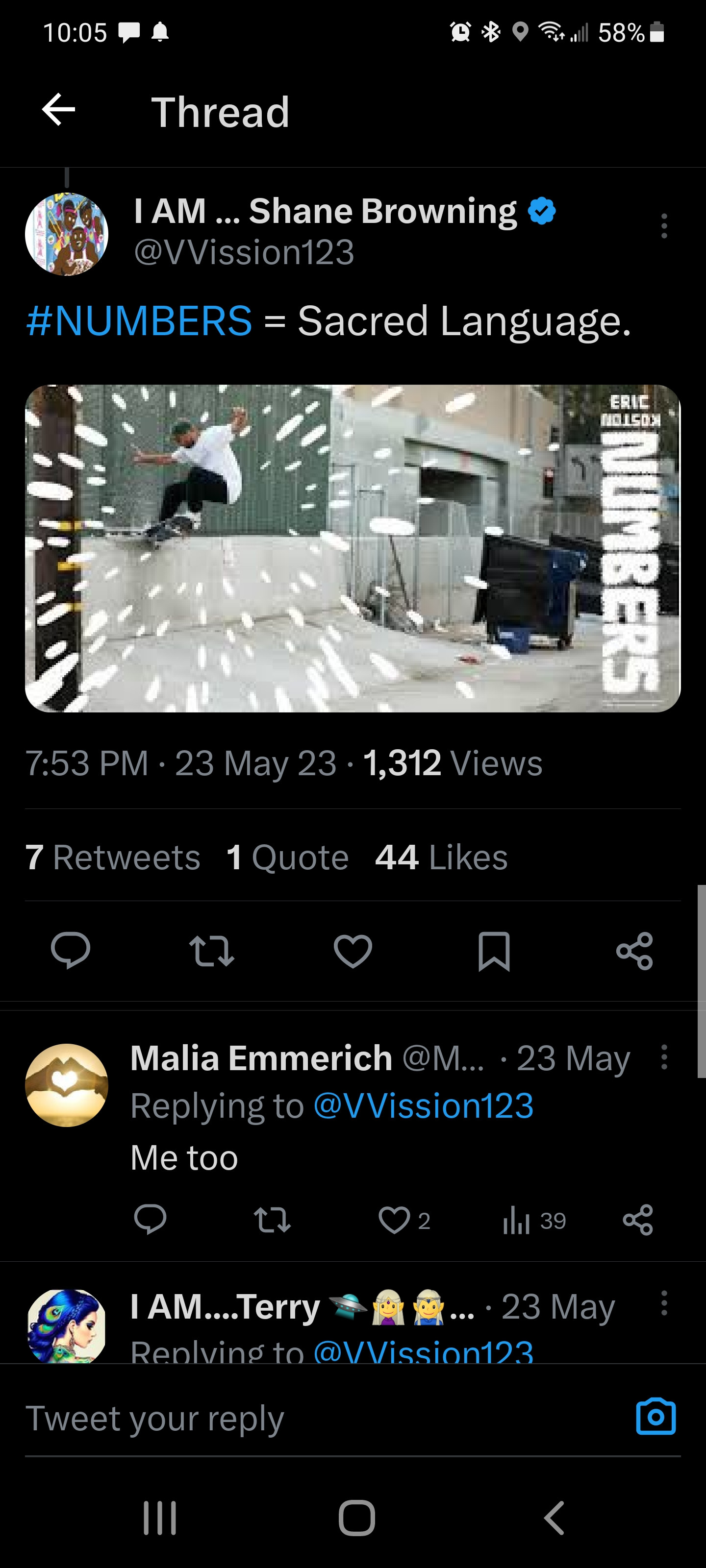Retweet the main #NUMBERS tweet
The height and width of the screenshot is (1568, 706).
pos(211,951)
